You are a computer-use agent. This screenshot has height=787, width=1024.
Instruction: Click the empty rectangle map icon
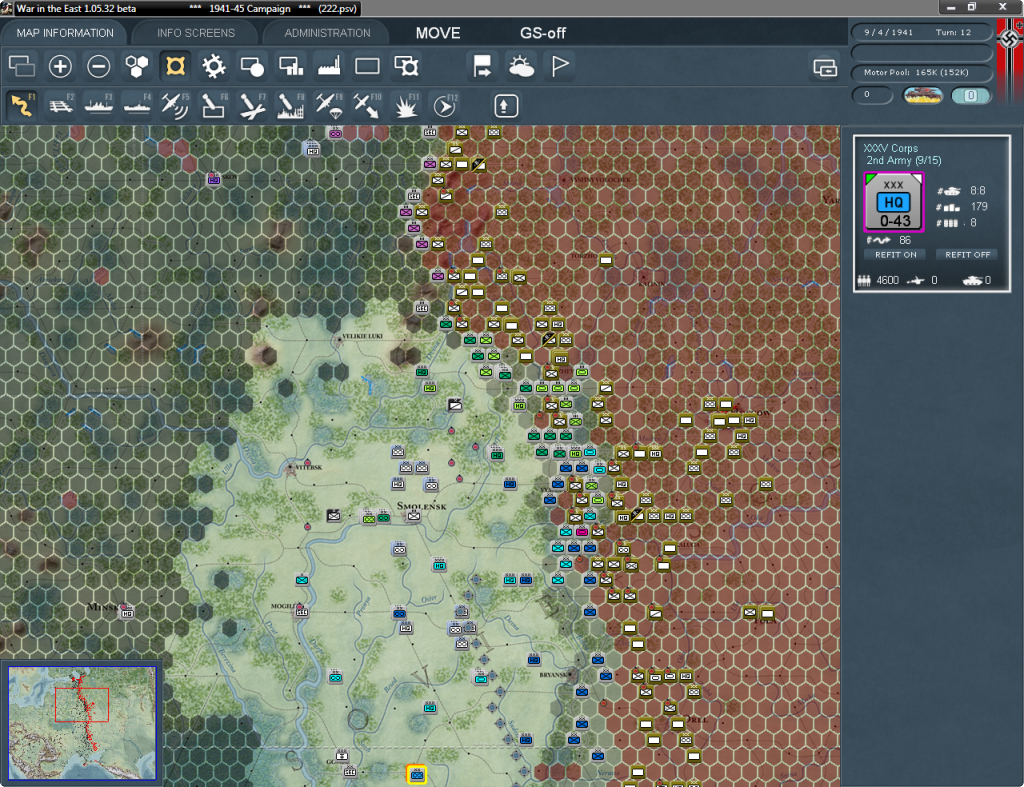click(x=367, y=66)
